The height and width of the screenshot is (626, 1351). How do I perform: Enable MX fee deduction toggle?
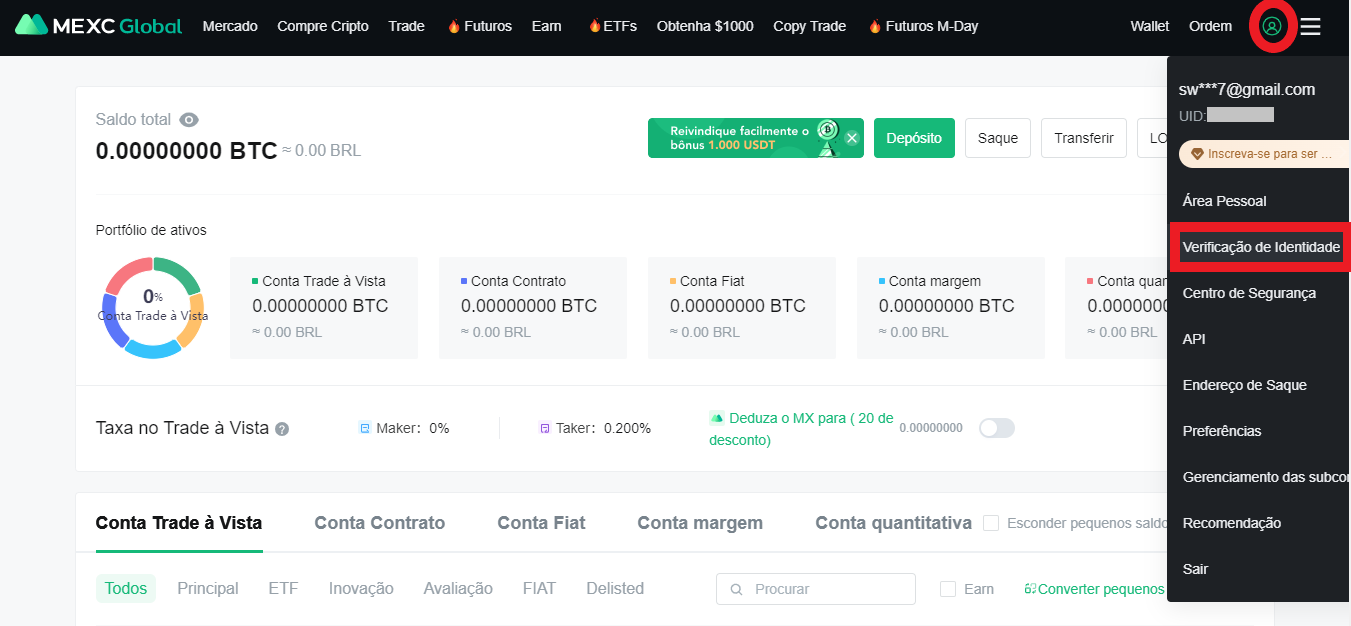point(996,428)
